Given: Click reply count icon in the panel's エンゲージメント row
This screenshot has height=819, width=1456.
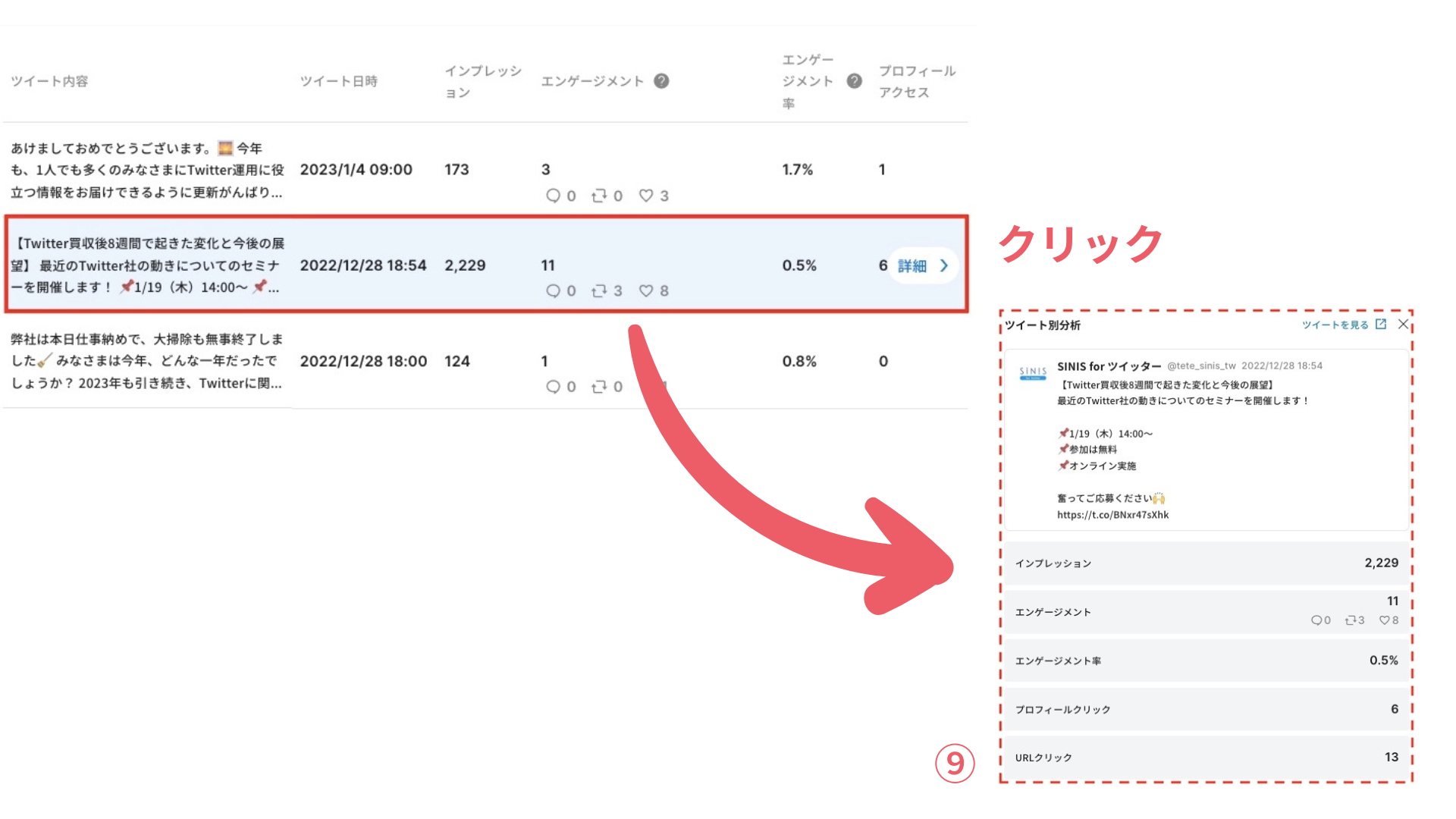Looking at the screenshot, I should (1316, 620).
